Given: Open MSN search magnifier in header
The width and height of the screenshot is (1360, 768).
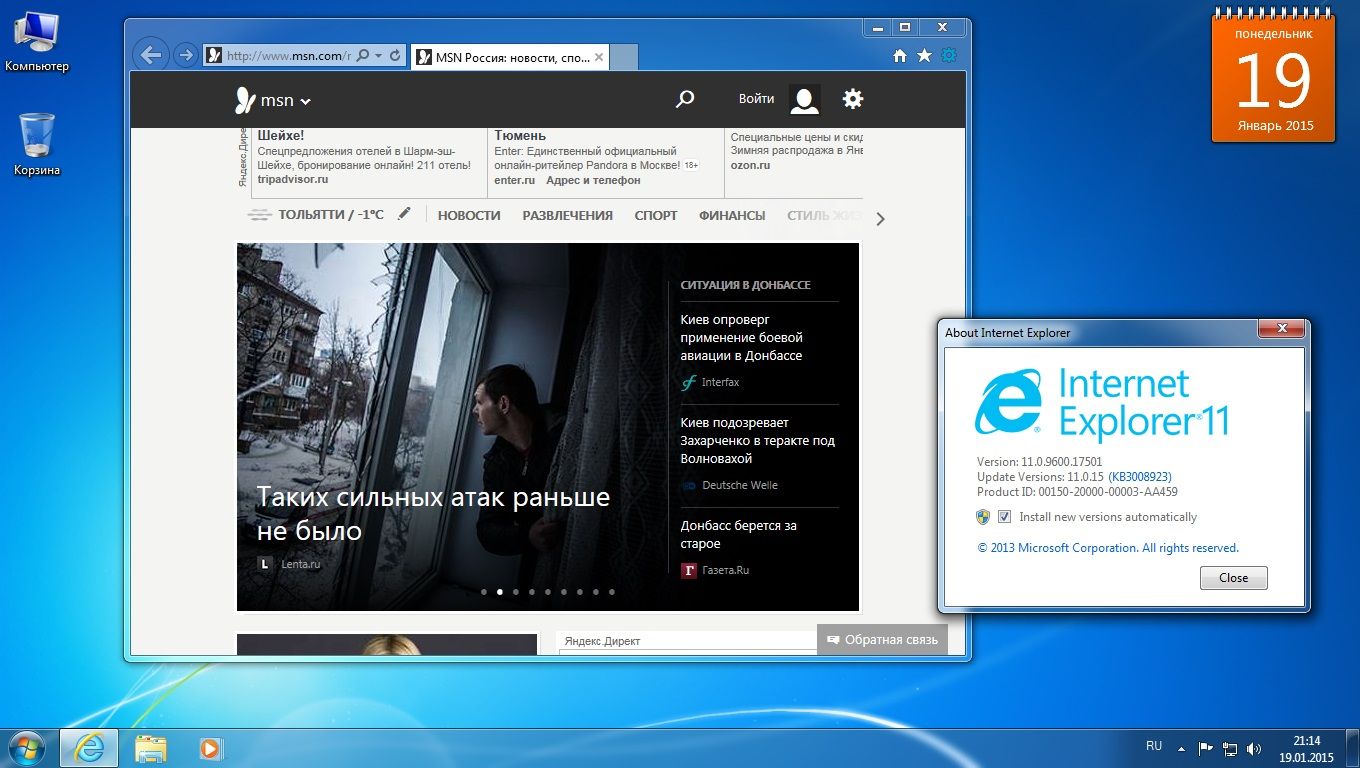Looking at the screenshot, I should 685,99.
